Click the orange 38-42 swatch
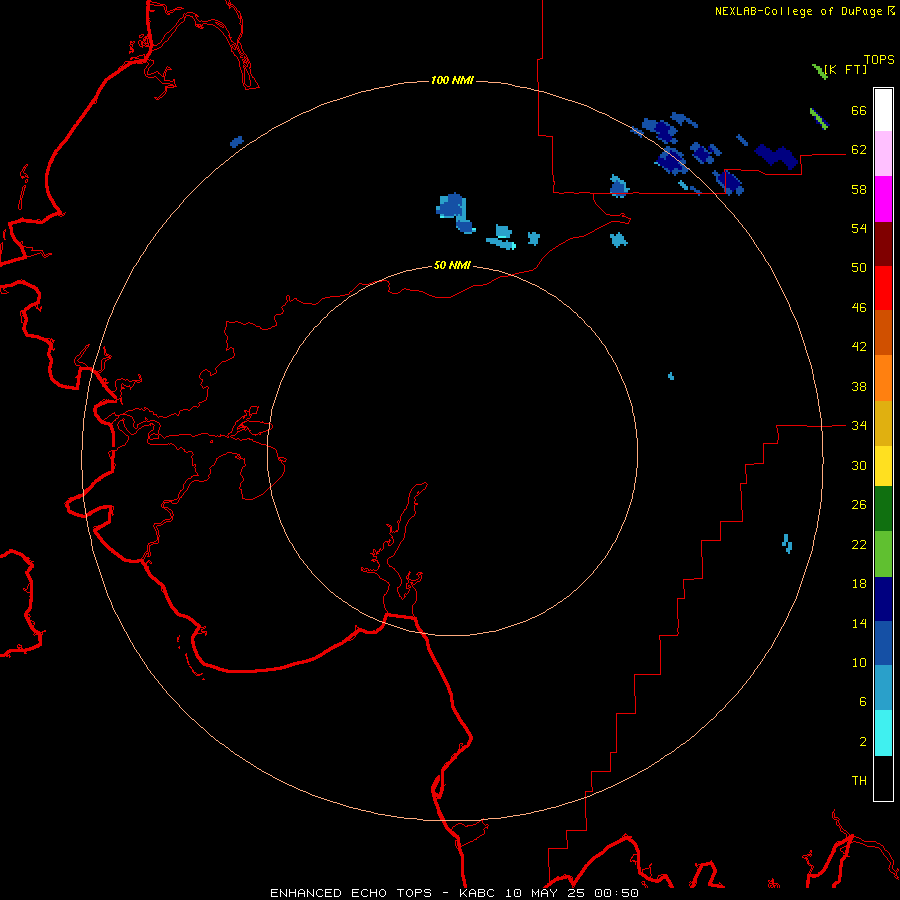 click(883, 378)
